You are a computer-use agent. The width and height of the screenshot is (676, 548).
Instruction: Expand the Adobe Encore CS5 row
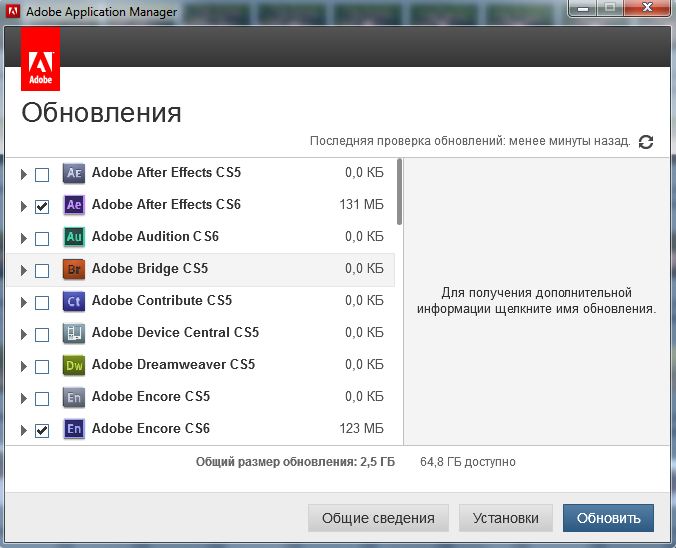point(24,398)
